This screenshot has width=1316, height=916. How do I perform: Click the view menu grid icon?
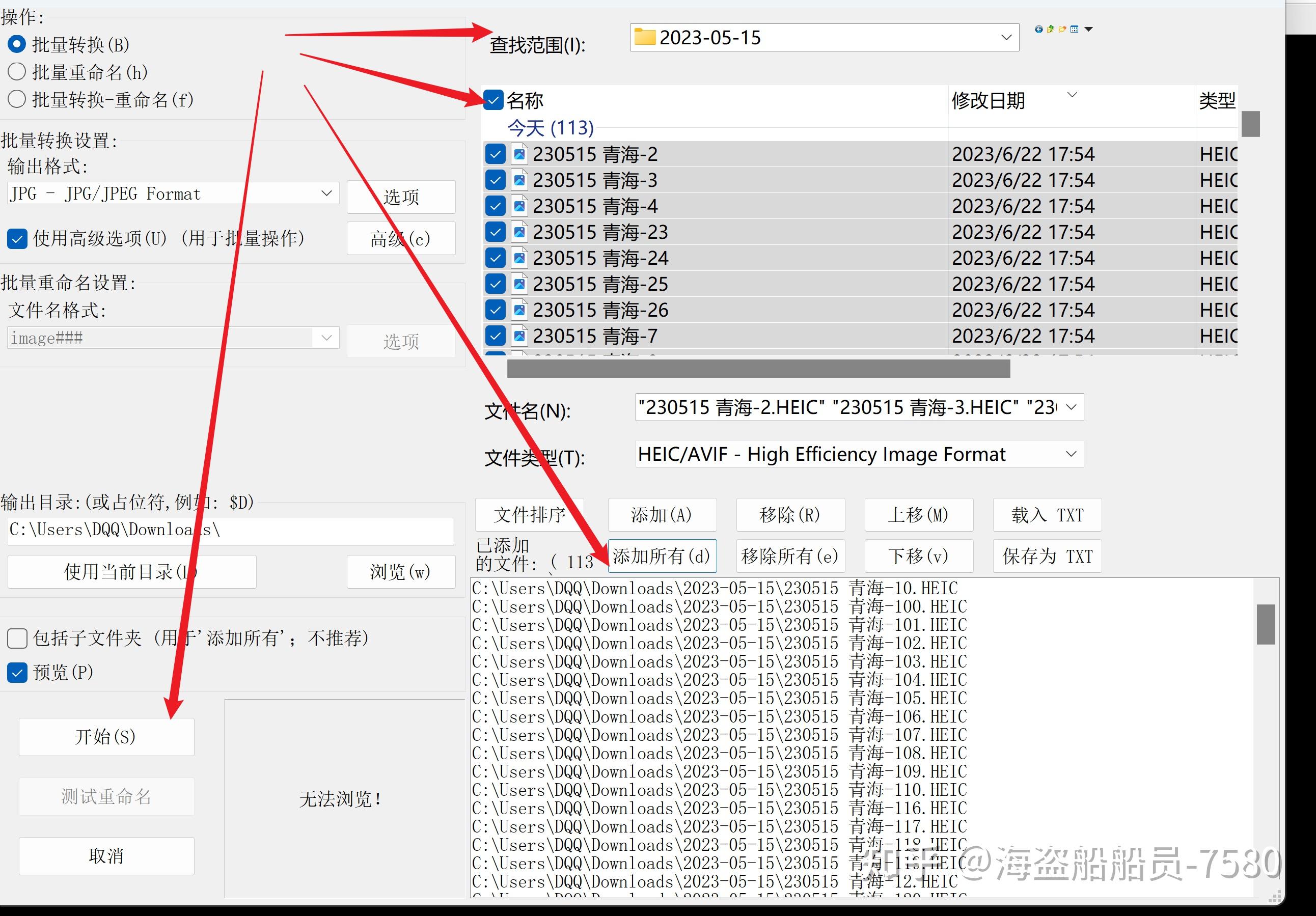point(1075,29)
